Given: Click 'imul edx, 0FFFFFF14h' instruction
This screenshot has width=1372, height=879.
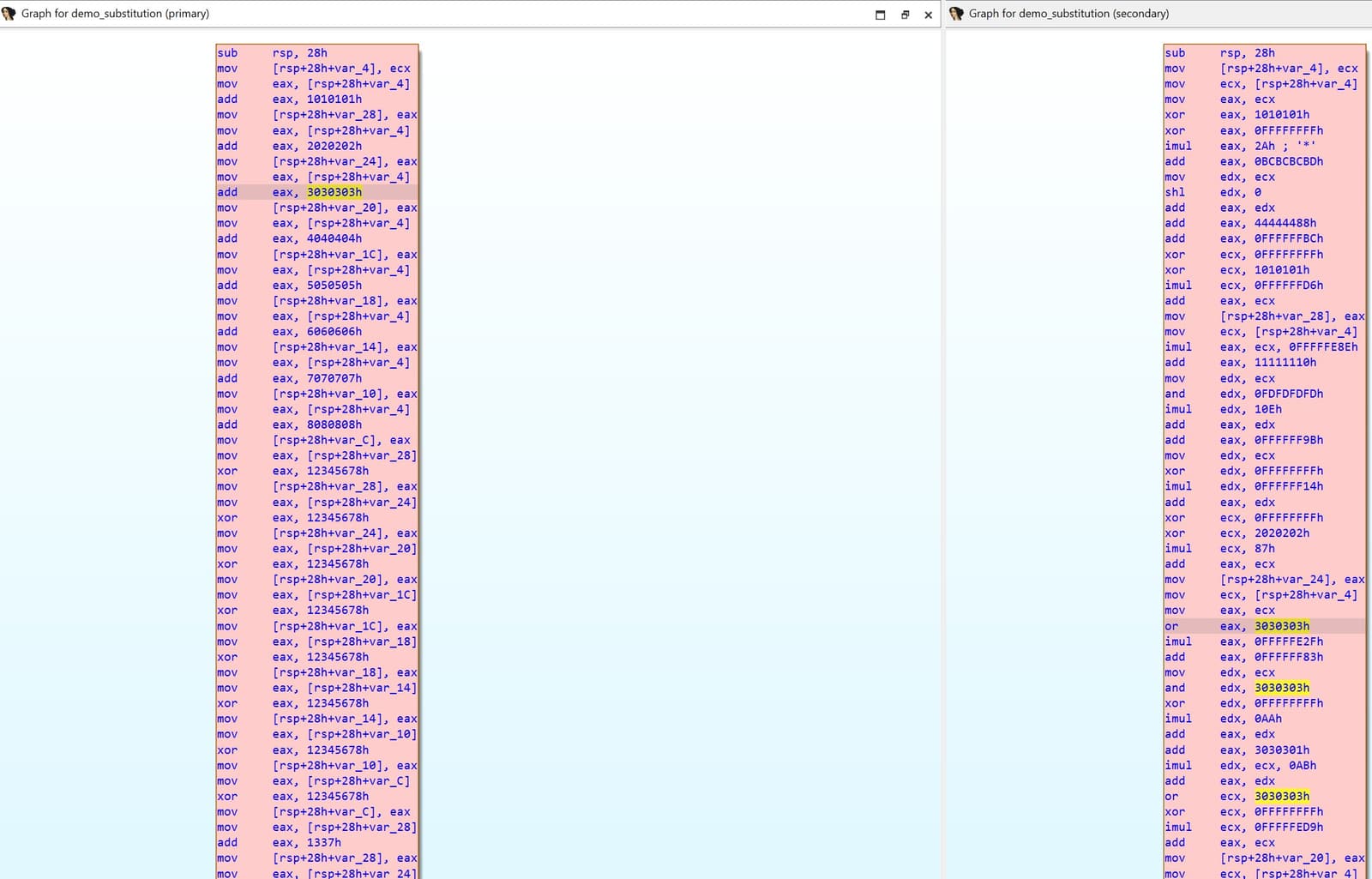Looking at the screenshot, I should pos(1244,486).
